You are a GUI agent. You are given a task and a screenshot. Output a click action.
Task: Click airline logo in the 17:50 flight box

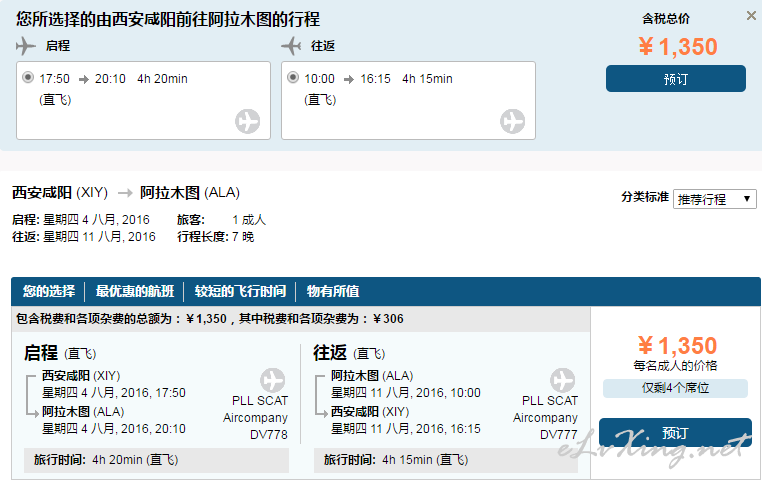[248, 121]
